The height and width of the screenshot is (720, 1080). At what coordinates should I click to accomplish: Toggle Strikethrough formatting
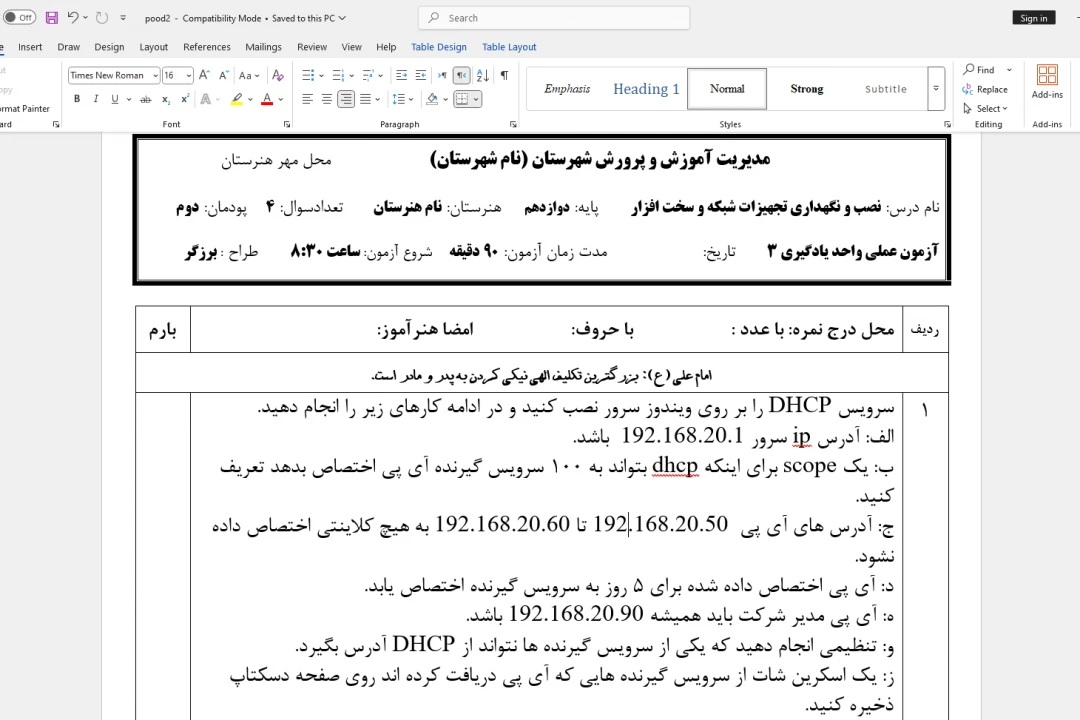(145, 99)
